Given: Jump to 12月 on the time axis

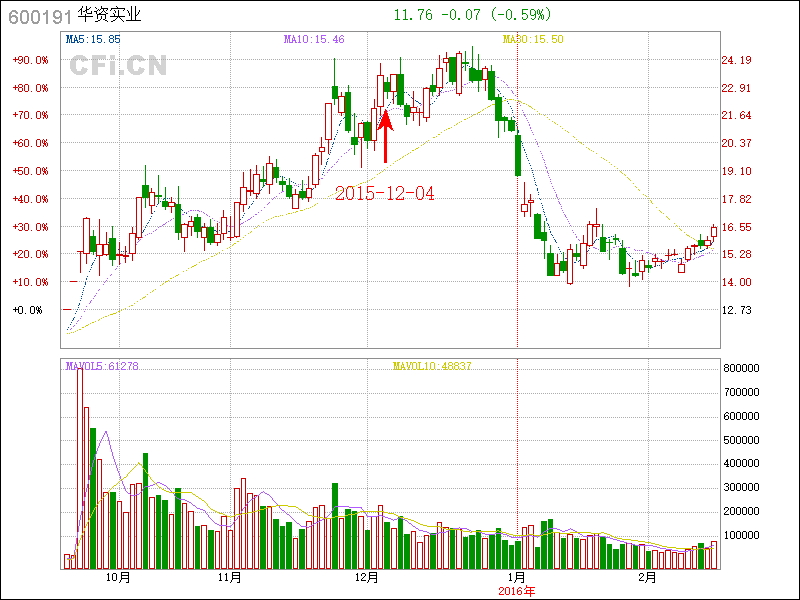Looking at the screenshot, I should tap(368, 577).
